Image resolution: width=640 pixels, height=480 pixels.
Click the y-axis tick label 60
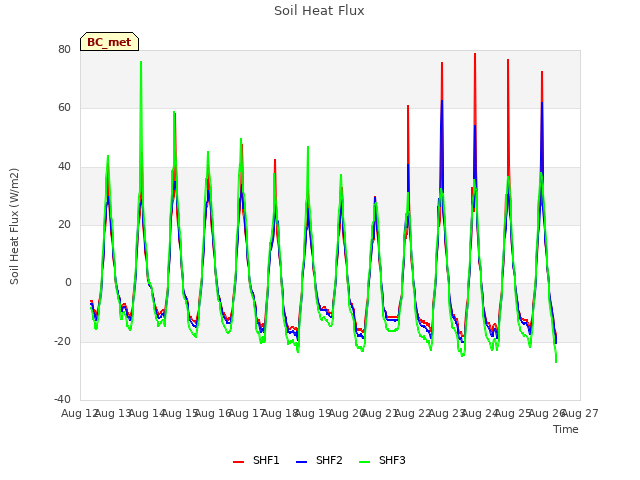[64, 108]
